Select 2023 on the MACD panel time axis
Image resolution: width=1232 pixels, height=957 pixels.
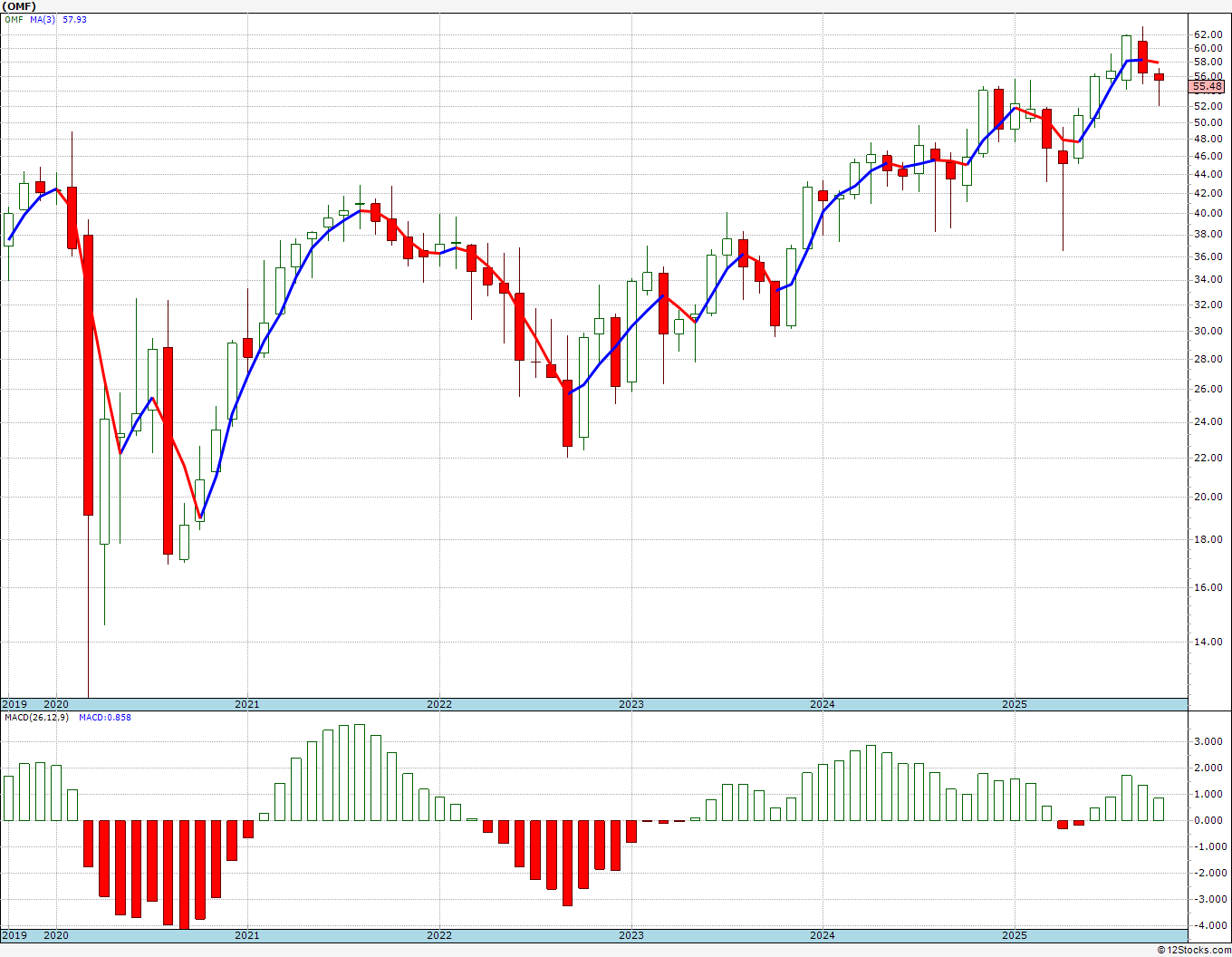[631, 935]
